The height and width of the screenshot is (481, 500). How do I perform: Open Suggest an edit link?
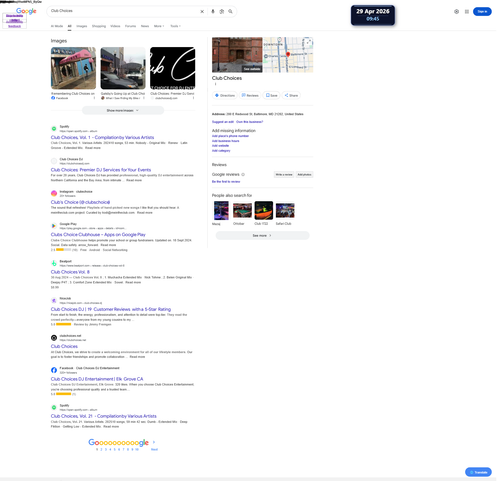click(223, 122)
